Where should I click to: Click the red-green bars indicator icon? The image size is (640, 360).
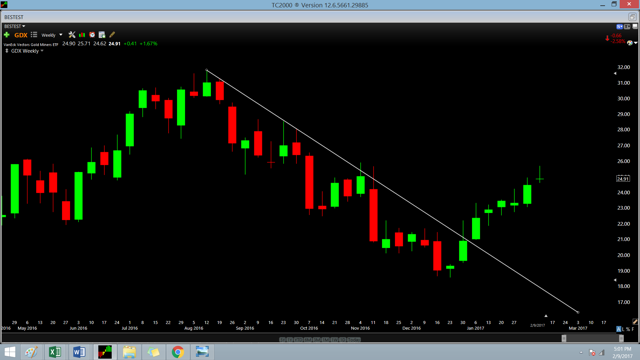click(82, 35)
